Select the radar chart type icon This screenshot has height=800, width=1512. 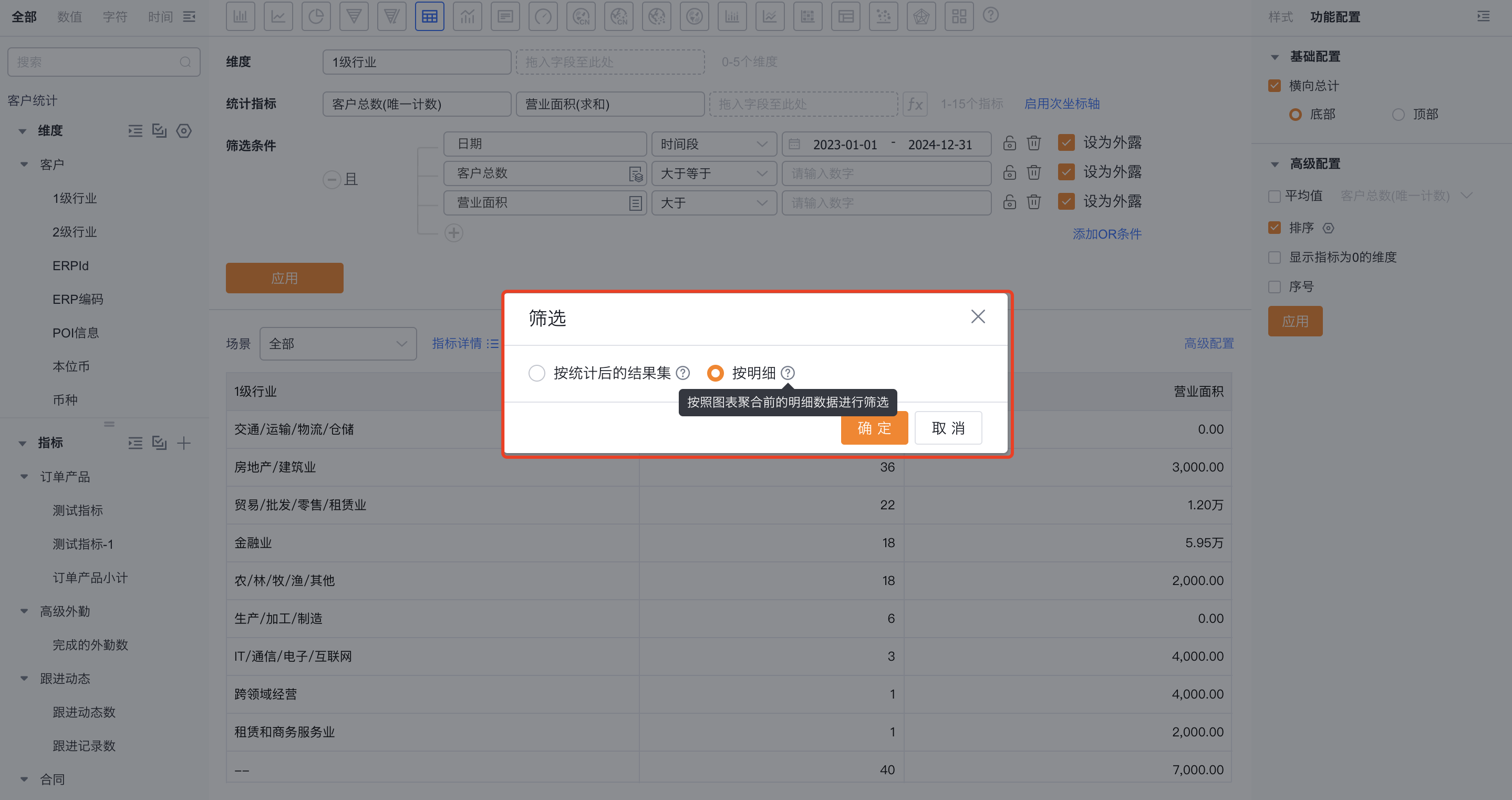(x=921, y=16)
